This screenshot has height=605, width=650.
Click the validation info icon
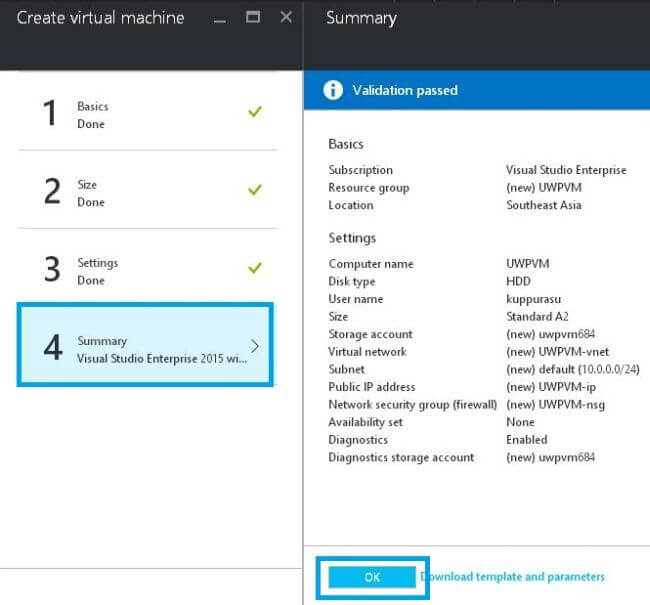332,91
